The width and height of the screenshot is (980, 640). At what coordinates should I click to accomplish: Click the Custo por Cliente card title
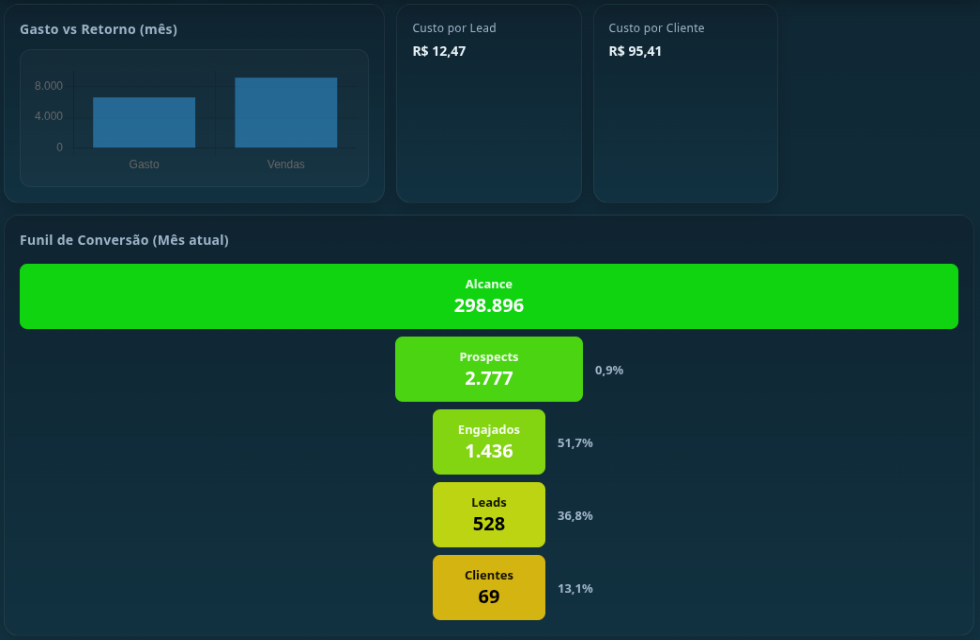pyautogui.click(x=656, y=28)
